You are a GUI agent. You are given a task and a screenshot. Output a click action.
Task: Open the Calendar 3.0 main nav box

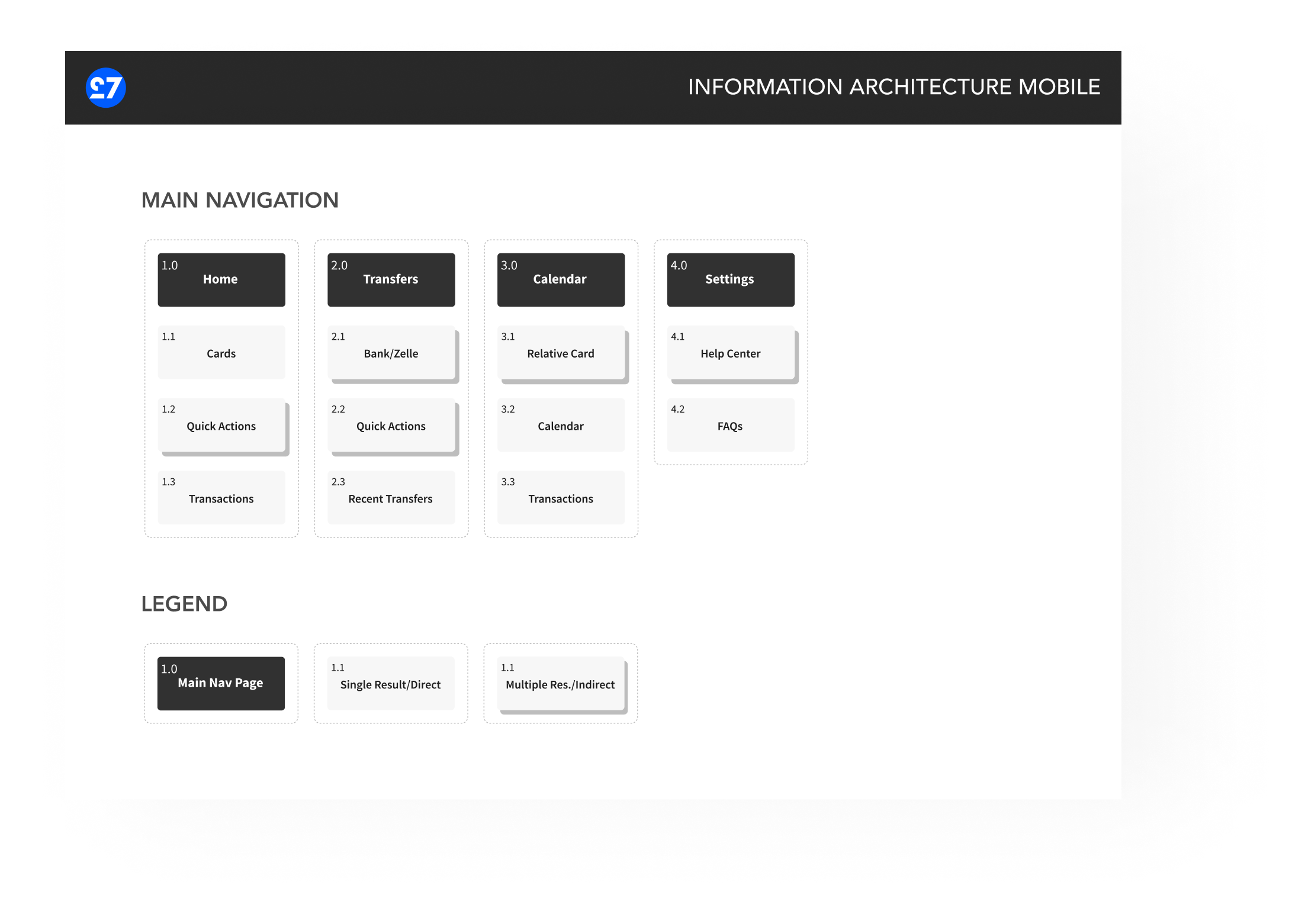pyautogui.click(x=561, y=279)
